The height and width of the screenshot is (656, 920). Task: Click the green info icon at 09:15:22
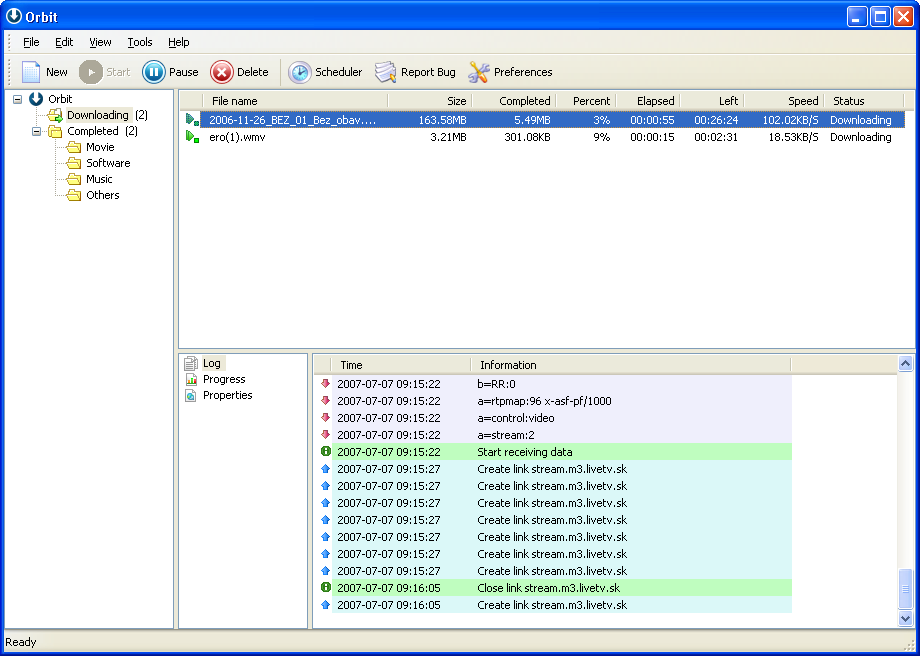click(326, 451)
